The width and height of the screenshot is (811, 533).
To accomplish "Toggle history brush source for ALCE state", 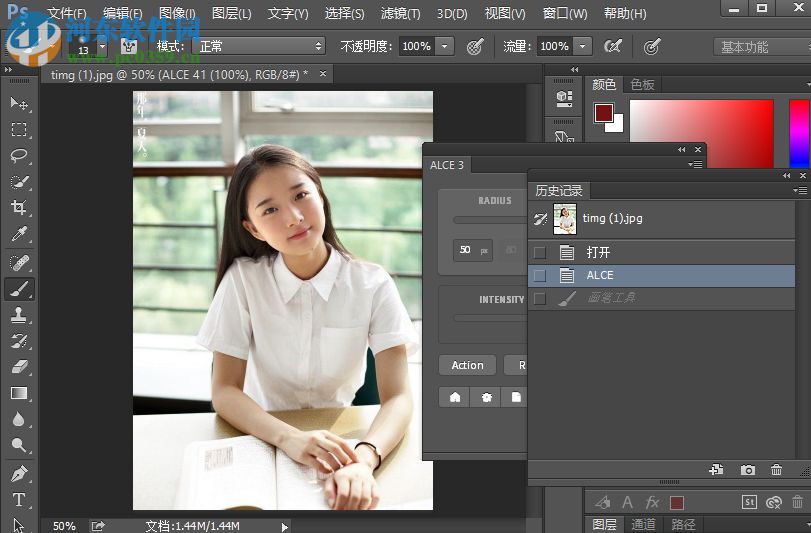I will [539, 276].
